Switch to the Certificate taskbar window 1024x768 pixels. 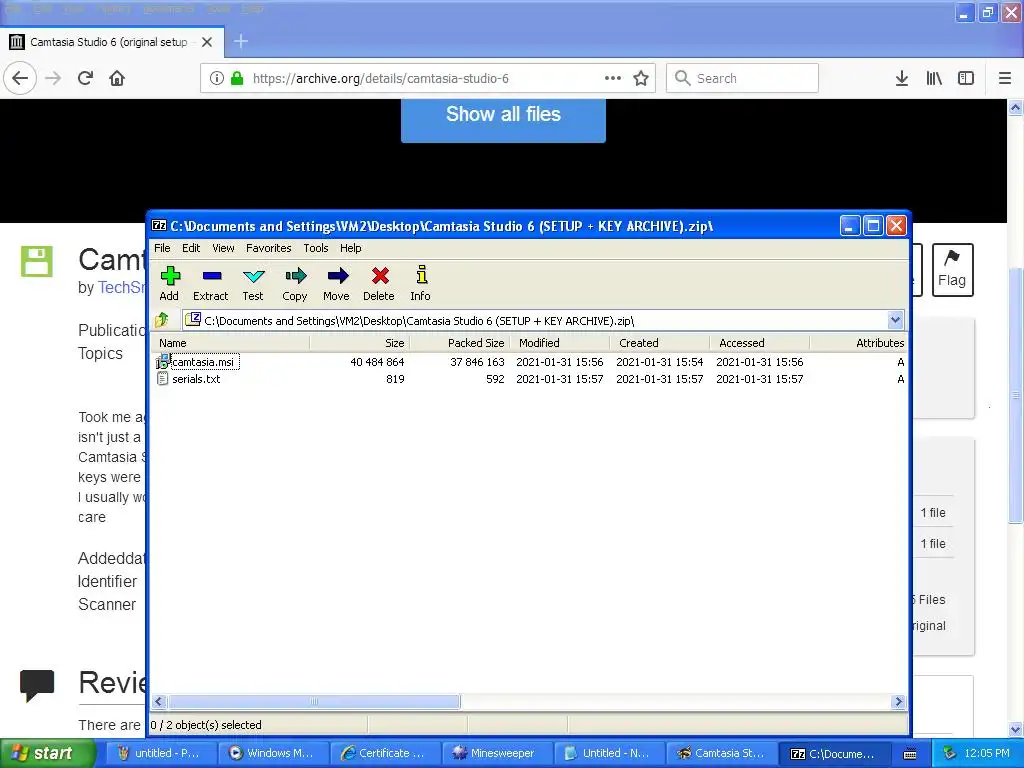pos(385,754)
